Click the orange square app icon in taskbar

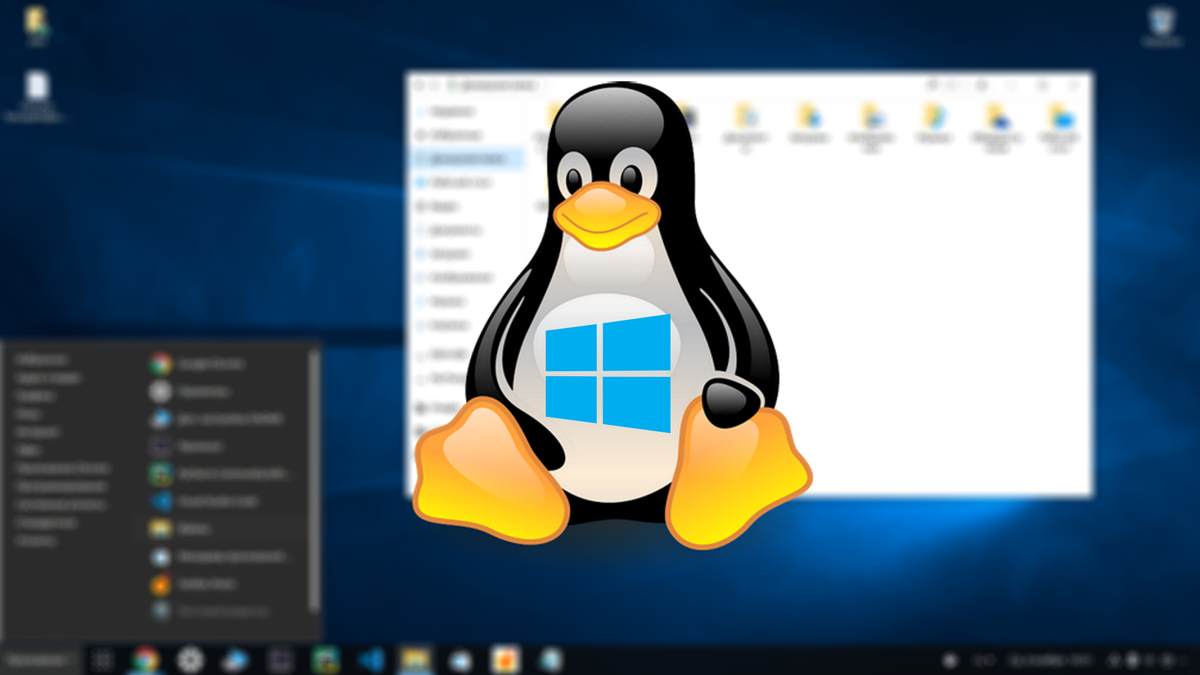506,660
